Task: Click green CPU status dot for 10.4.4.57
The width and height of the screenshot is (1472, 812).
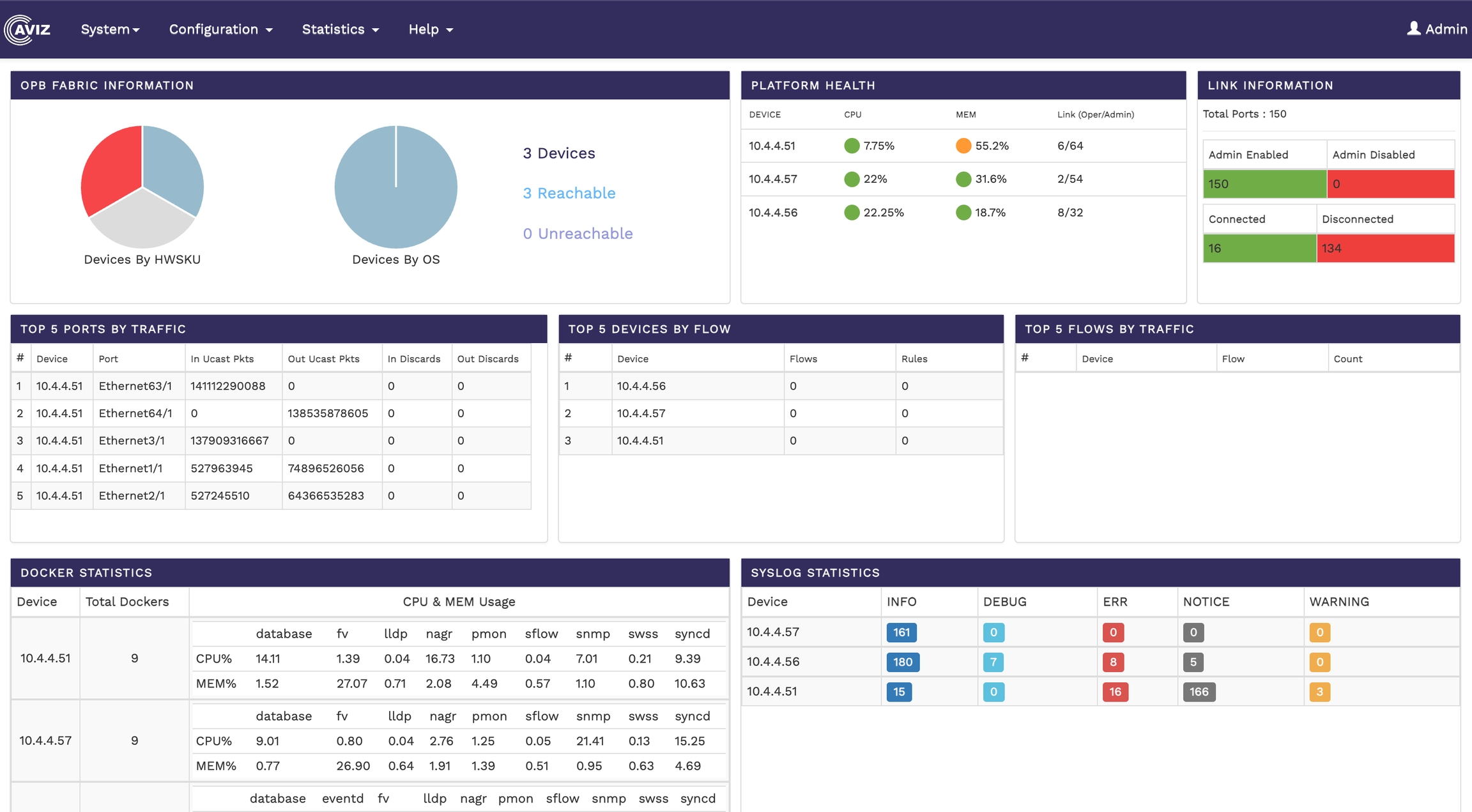Action: pos(851,180)
